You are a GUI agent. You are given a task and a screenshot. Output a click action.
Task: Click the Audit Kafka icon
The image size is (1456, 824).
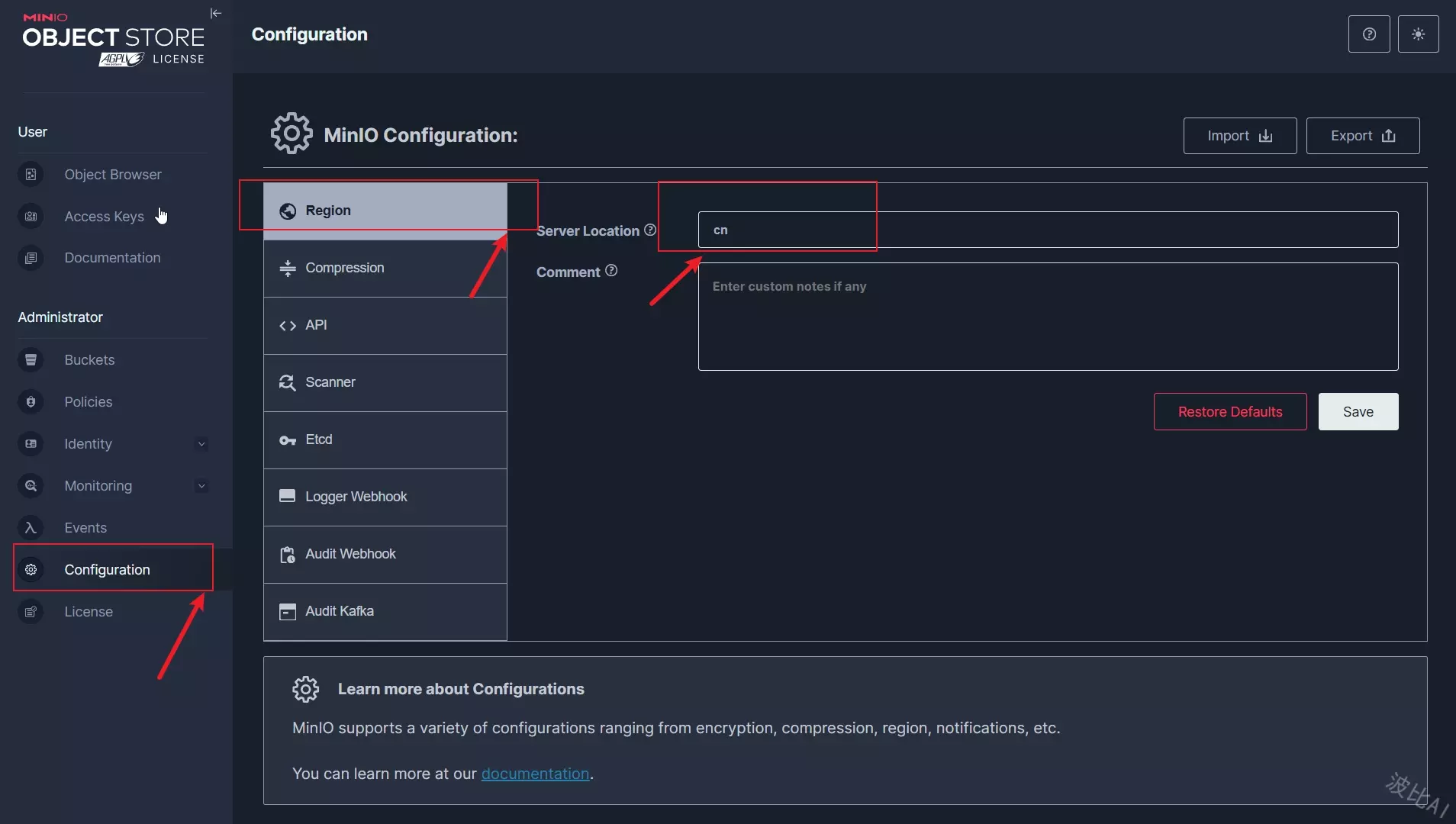click(288, 612)
